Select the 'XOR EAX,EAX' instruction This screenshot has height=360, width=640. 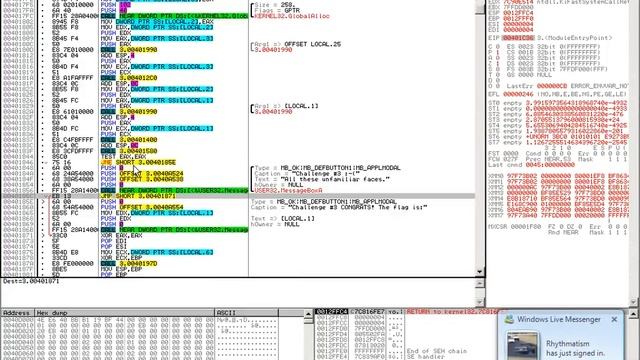(121, 236)
